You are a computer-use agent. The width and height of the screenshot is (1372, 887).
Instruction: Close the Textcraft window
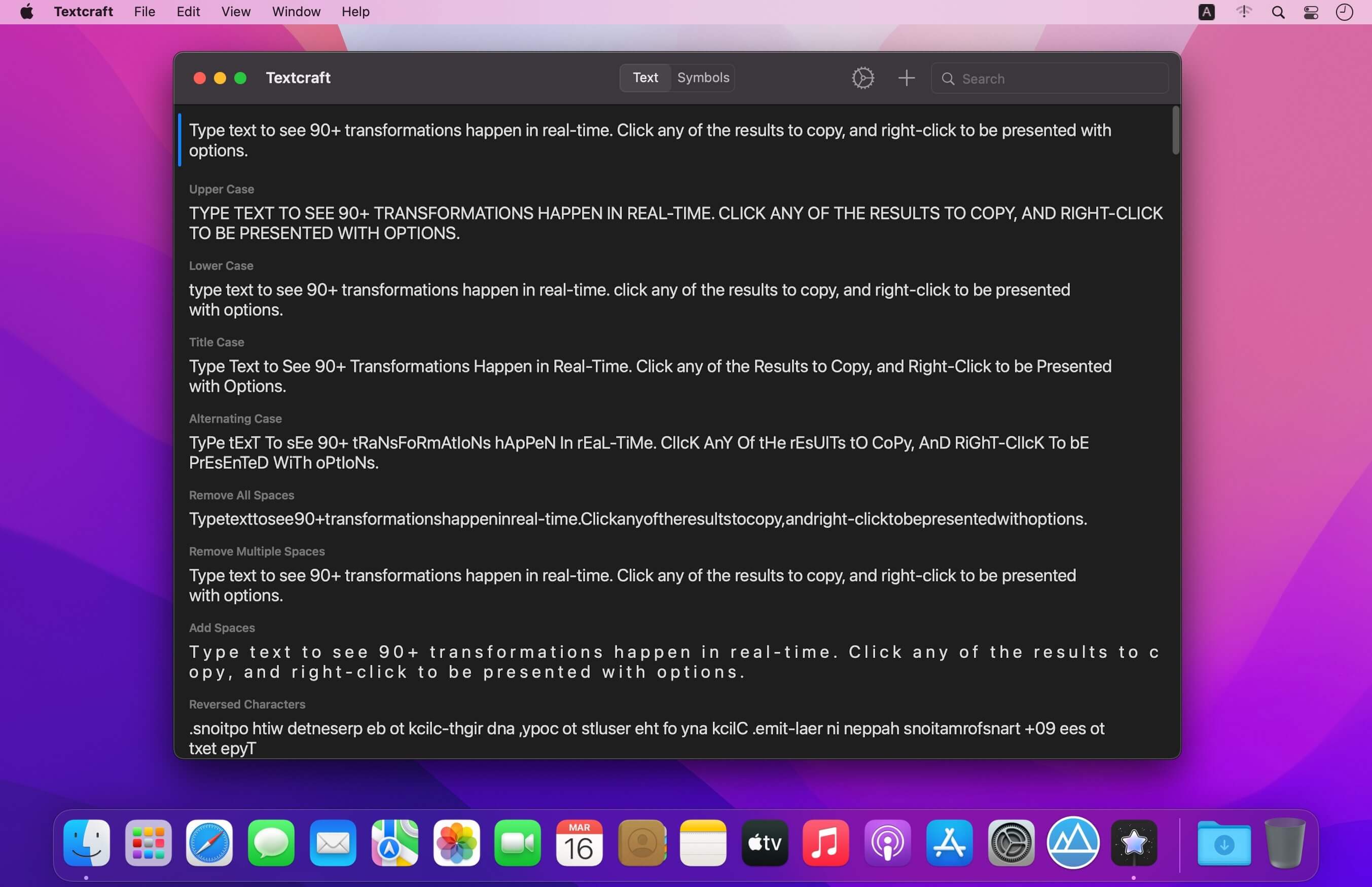click(x=199, y=79)
